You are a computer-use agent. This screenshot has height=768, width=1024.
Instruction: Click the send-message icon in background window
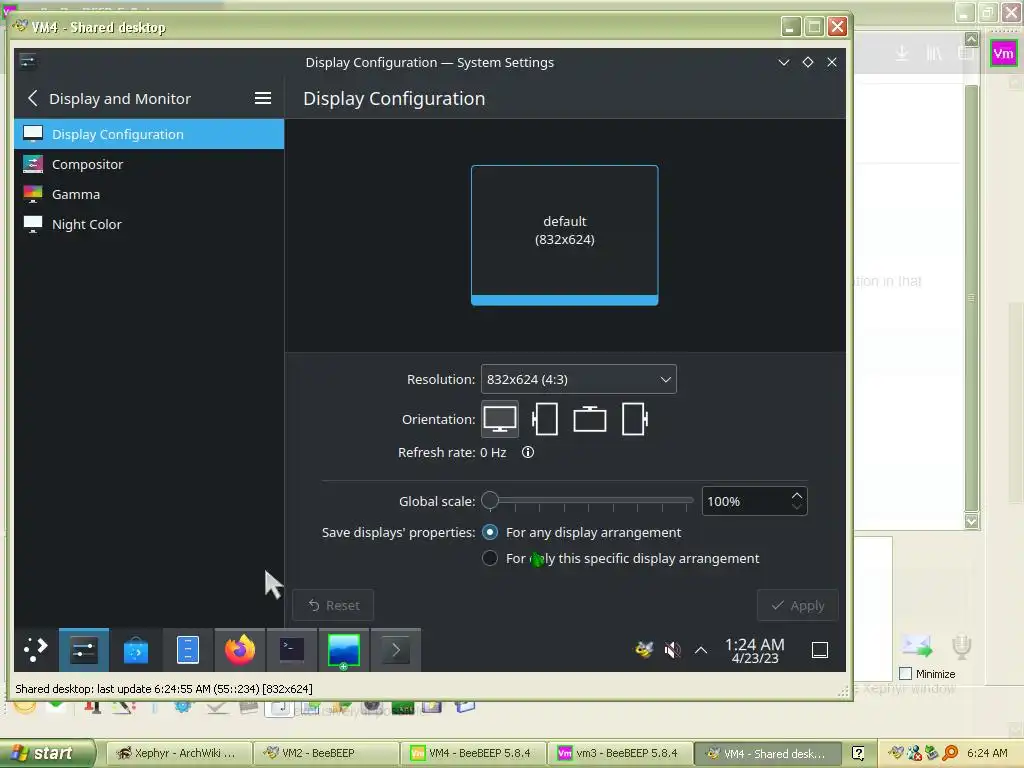point(917,647)
